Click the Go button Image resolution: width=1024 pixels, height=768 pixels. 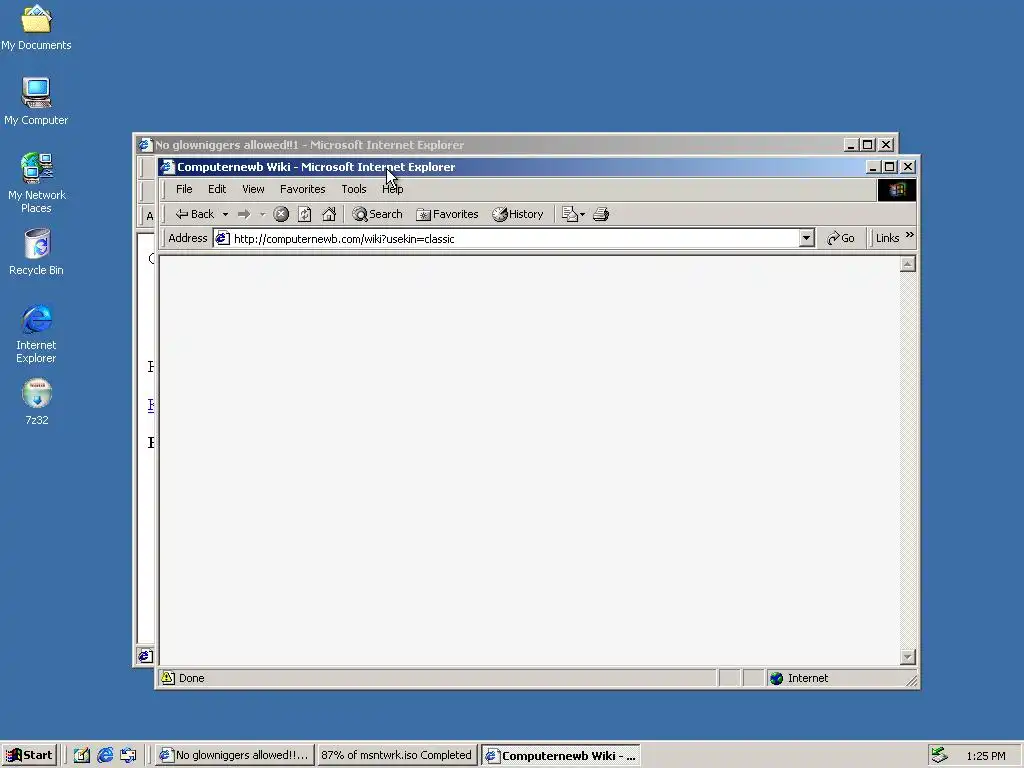tap(841, 238)
